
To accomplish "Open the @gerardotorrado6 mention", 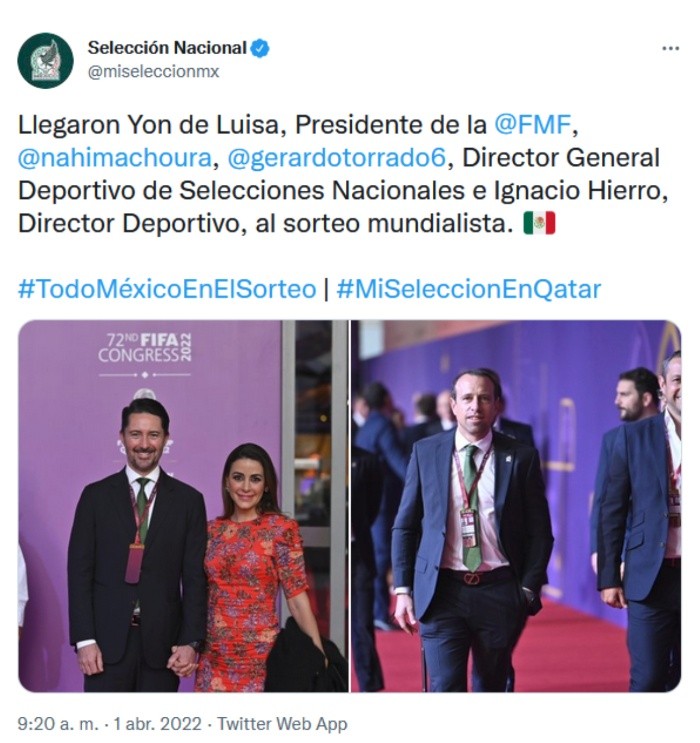I will tap(336, 158).
